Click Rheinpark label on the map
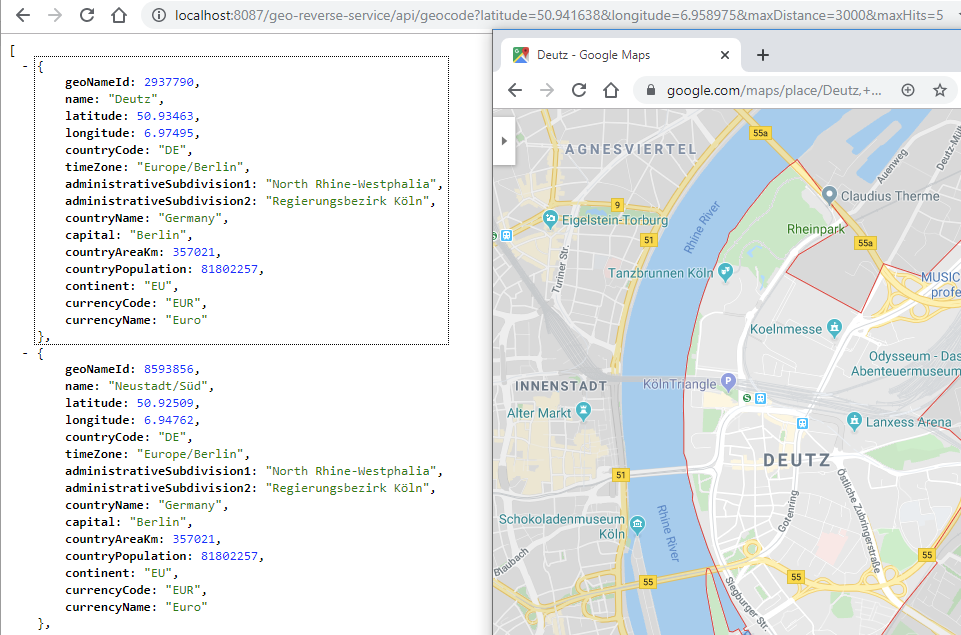Viewport: 961px width, 635px height. [x=815, y=229]
